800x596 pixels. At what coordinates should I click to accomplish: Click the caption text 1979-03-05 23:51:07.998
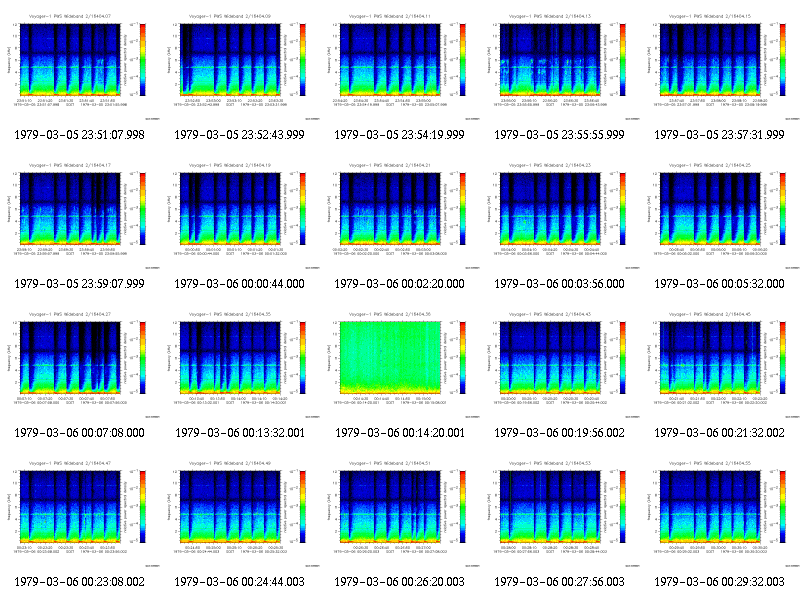click(80, 135)
